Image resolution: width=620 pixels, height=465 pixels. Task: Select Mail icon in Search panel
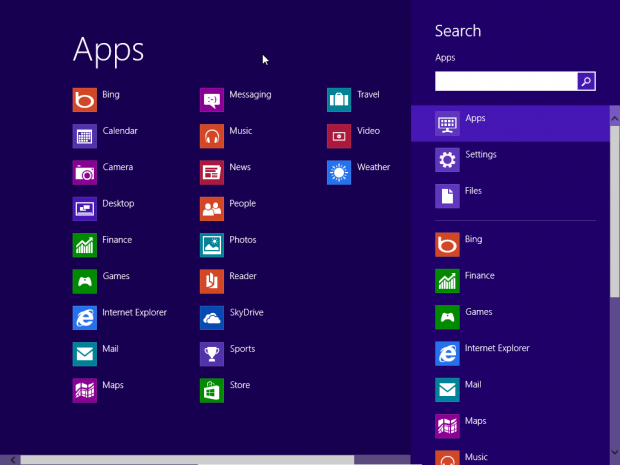447,390
